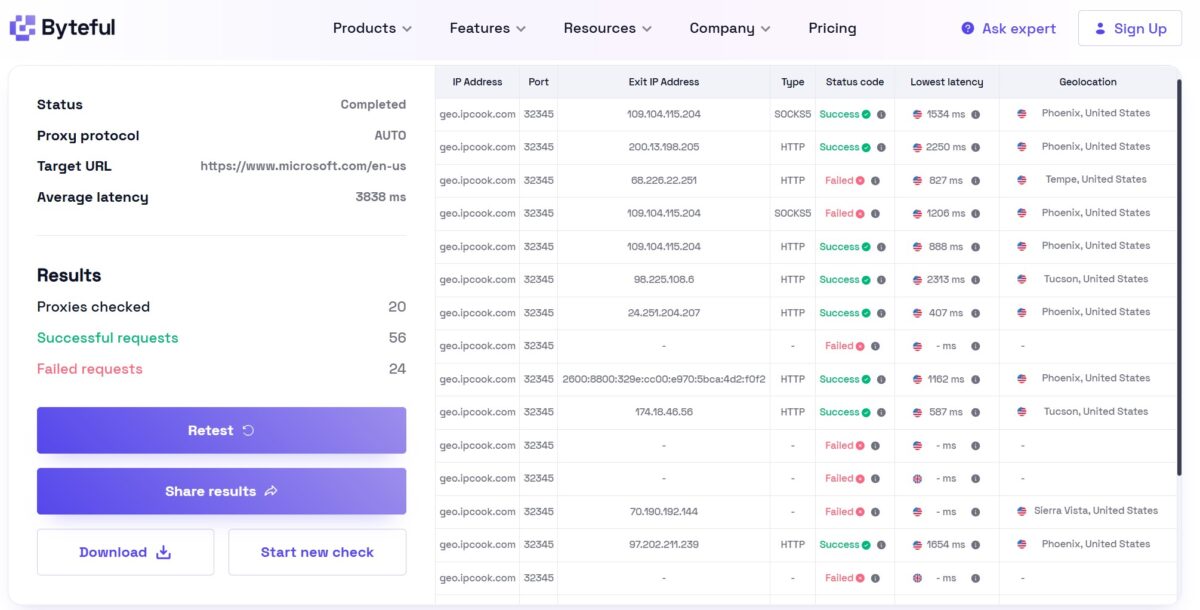Click the Sign Up button
This screenshot has width=1200, height=610.
pos(1130,28)
